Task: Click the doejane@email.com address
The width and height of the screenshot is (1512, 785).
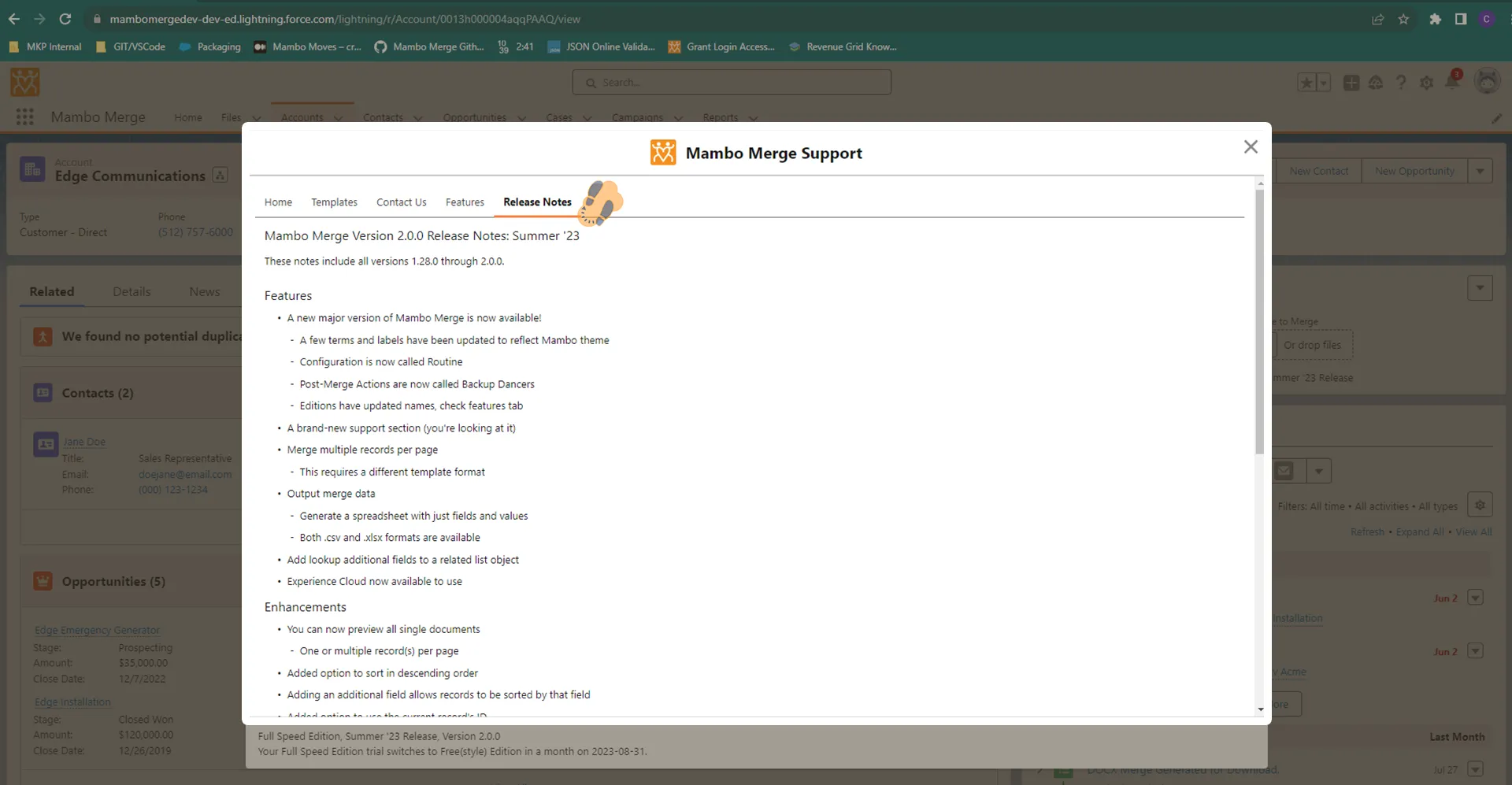Action: [185, 474]
